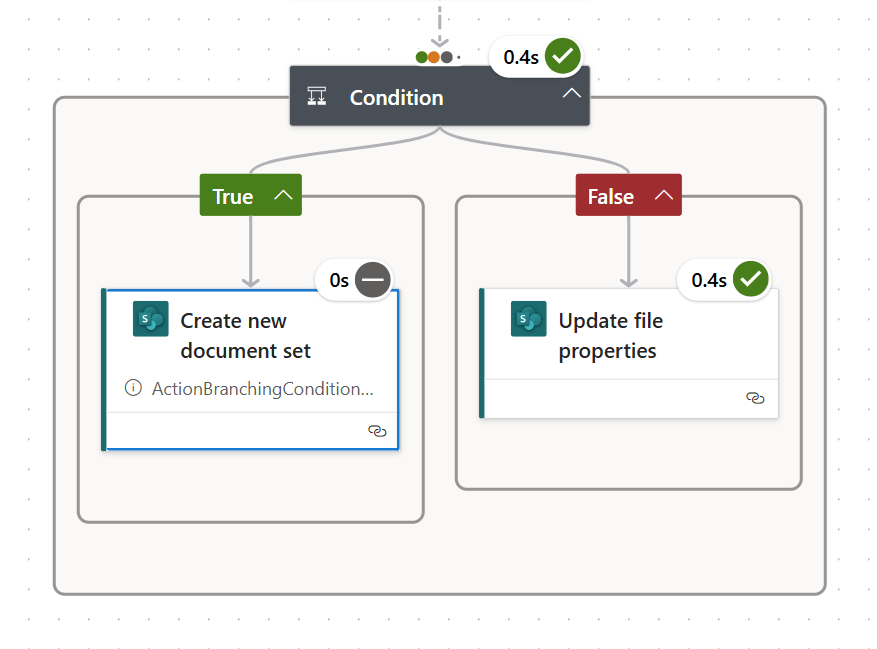Click the colored status dots above the Condition
877x649 pixels.
coord(434,56)
